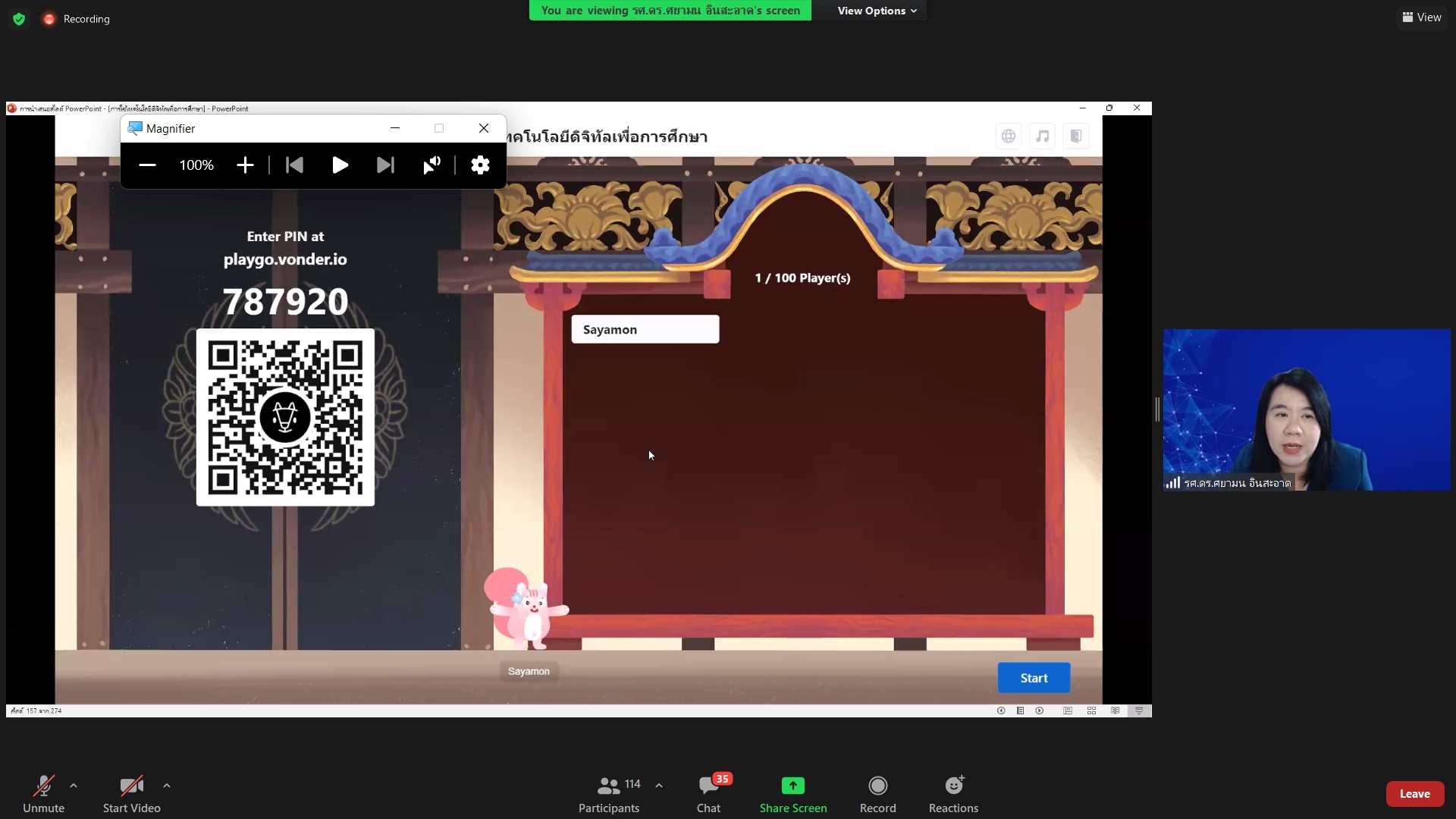Image resolution: width=1456 pixels, height=819 pixels.
Task: Toggle the music note icon
Action: tap(1043, 136)
